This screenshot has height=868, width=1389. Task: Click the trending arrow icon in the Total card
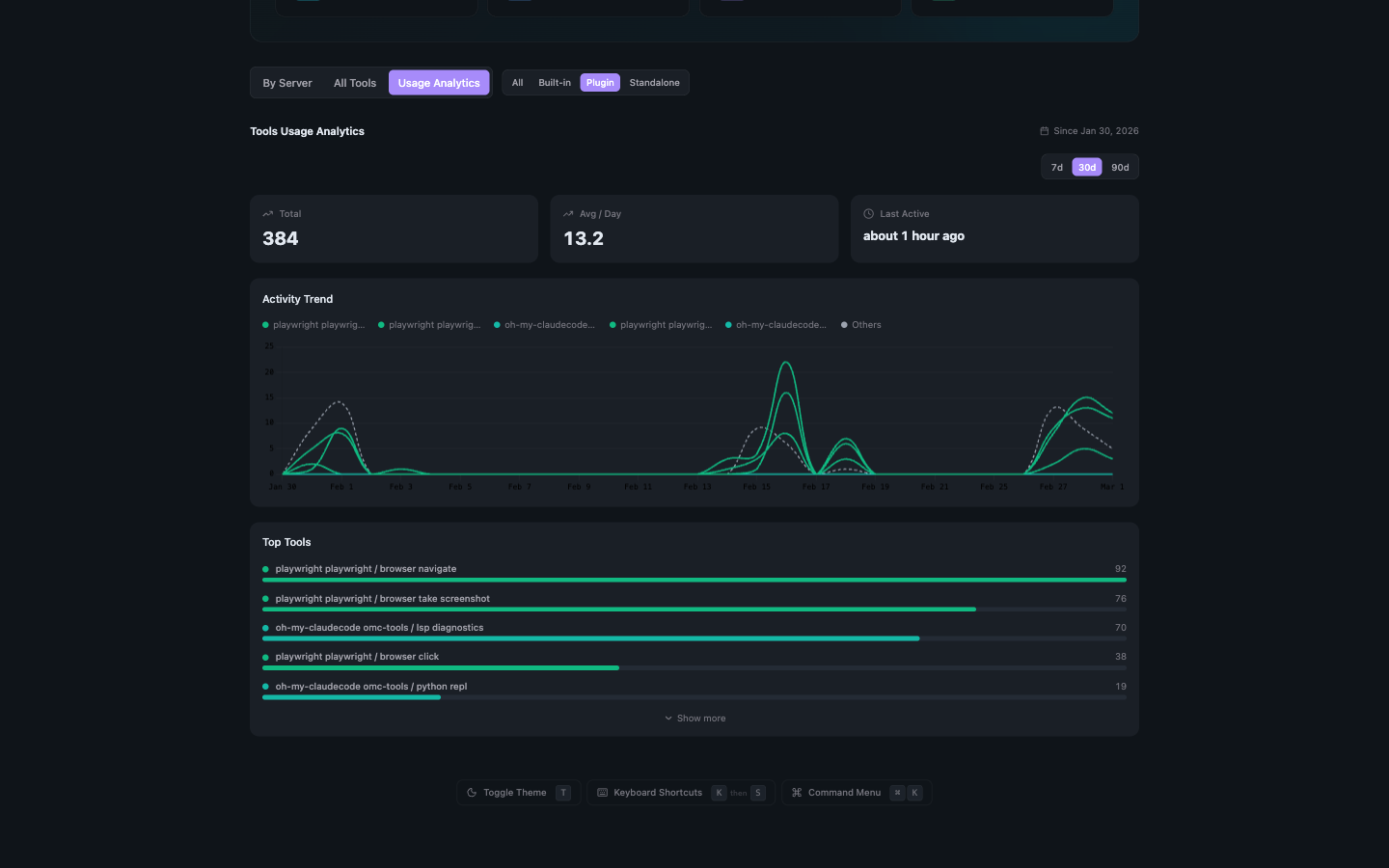pos(267,213)
